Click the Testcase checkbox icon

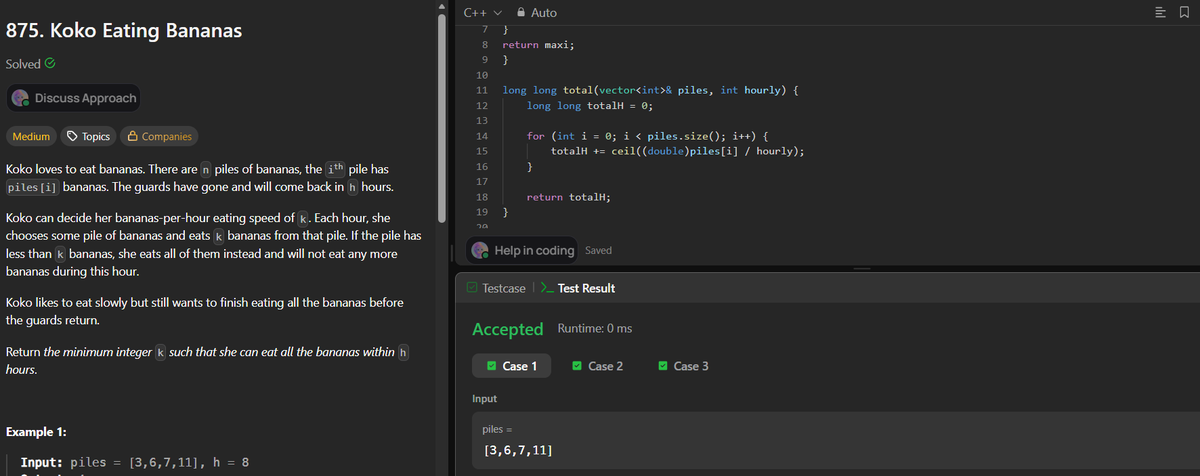(x=472, y=288)
